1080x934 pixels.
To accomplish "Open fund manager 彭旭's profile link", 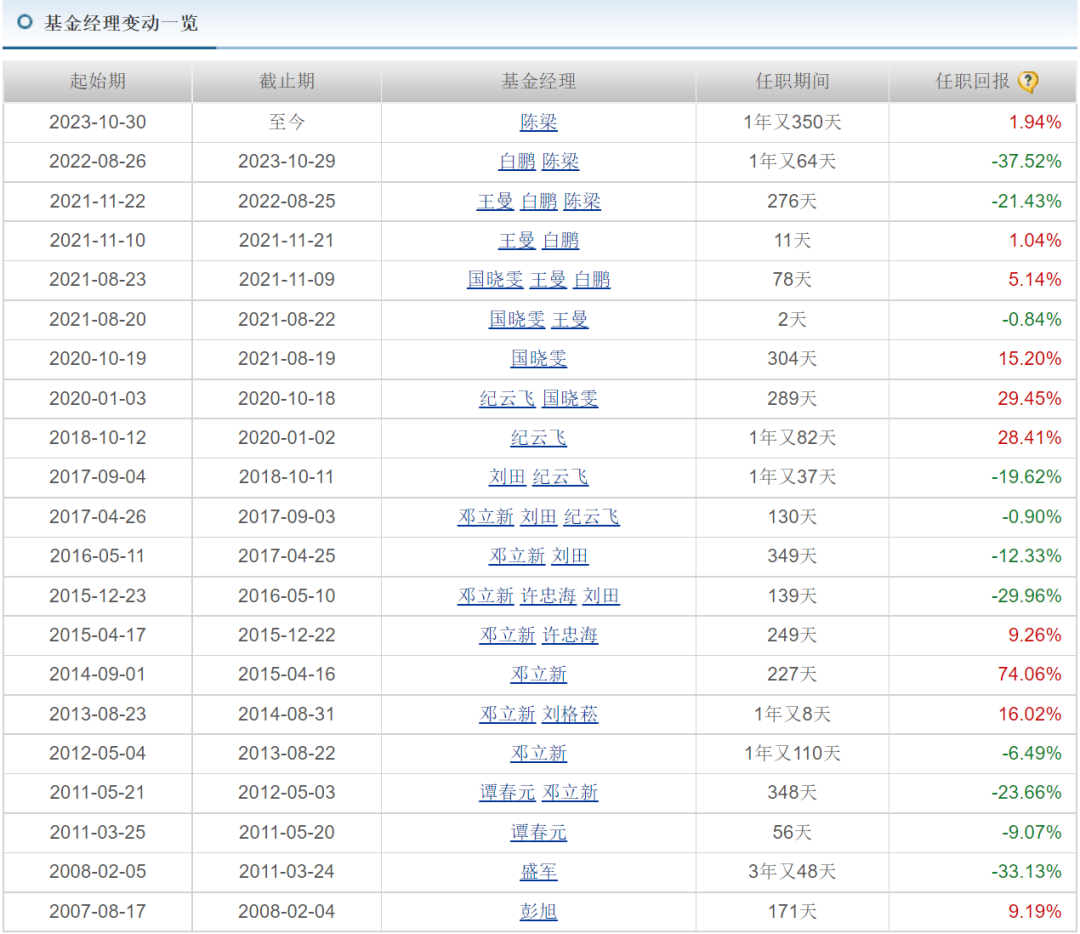I will click(539, 911).
